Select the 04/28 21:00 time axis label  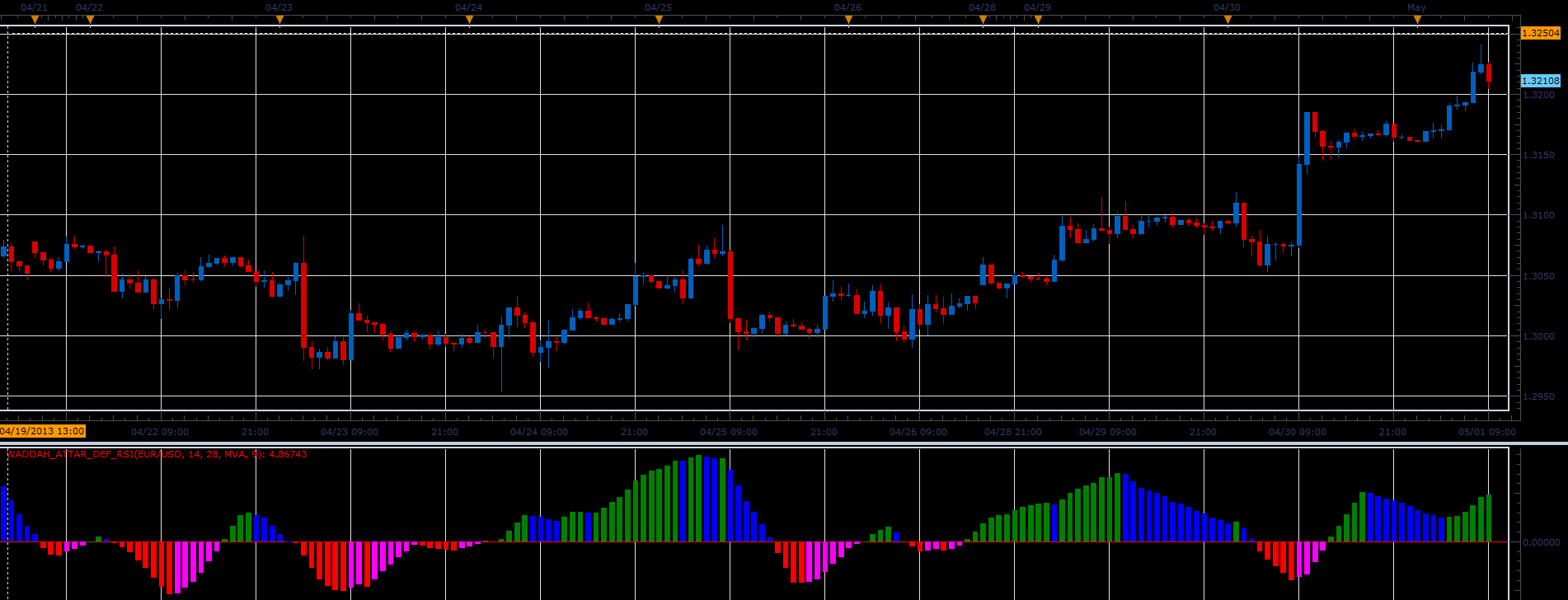point(1013,432)
